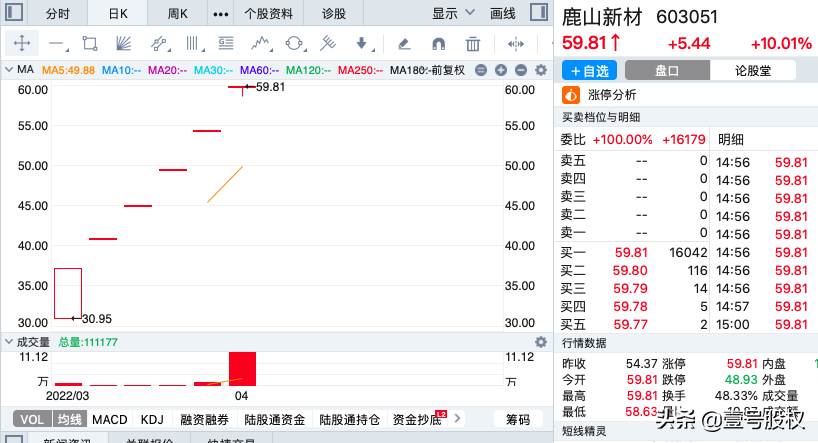Open the 显示 dropdown menu
Image resolution: width=818 pixels, height=443 pixels.
point(453,13)
